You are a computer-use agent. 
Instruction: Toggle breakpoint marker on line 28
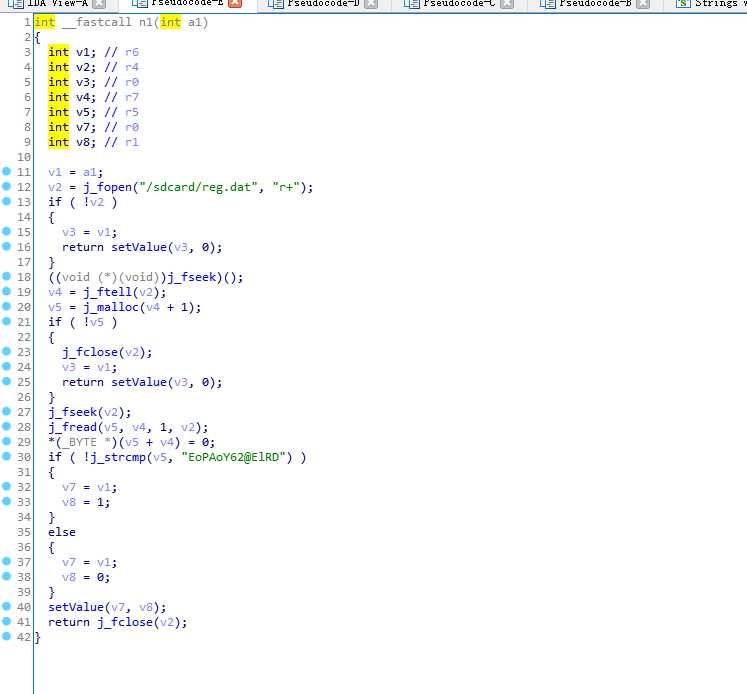(x=6, y=427)
